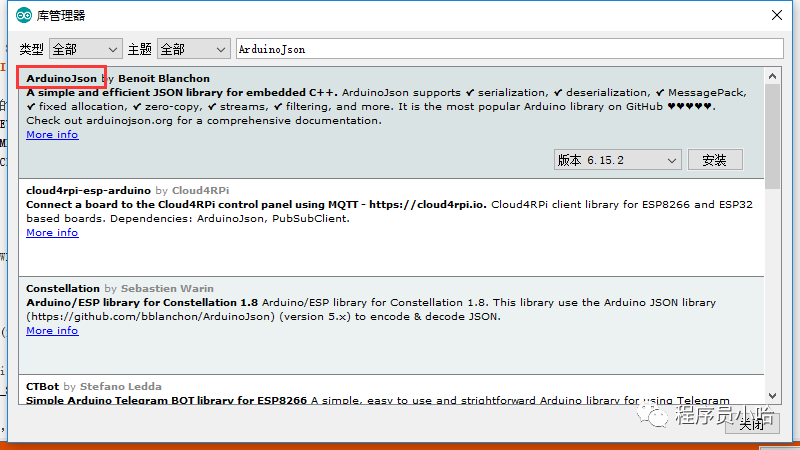Click the 关闭 close button at bottom
The height and width of the screenshot is (450, 800).
(752, 424)
